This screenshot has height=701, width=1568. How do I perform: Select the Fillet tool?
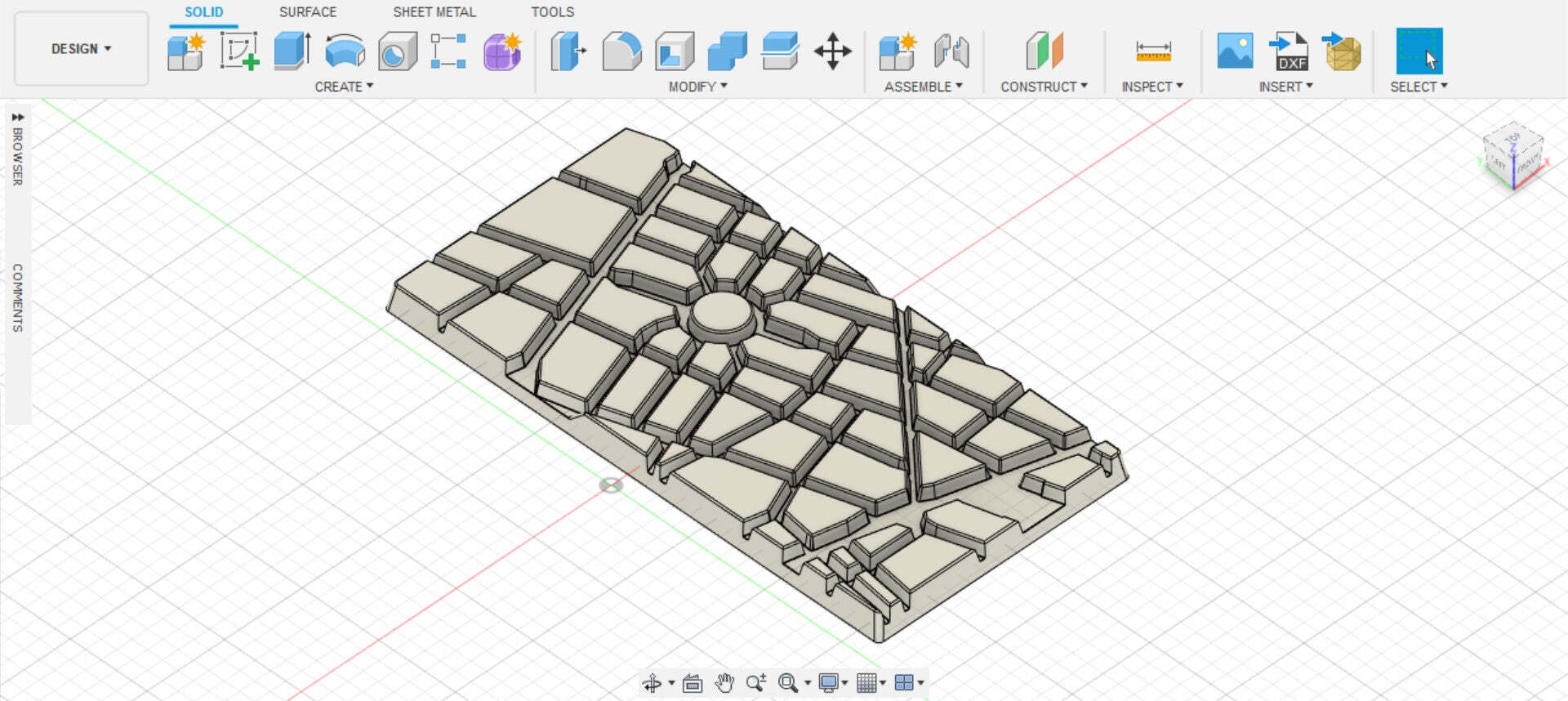click(x=621, y=51)
